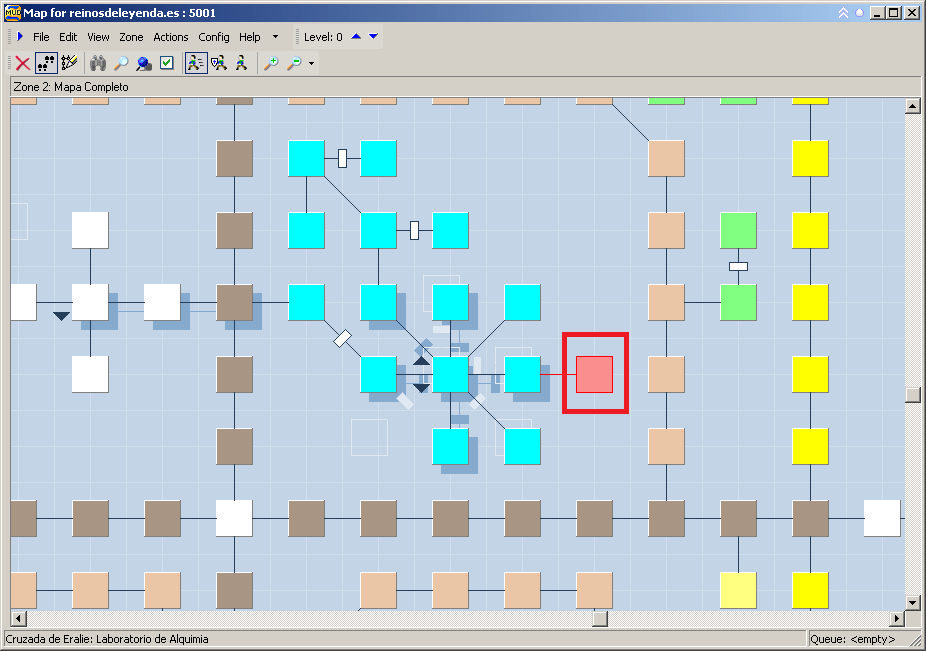926x651 pixels.
Task: Open the Zone menu
Action: click(x=131, y=37)
